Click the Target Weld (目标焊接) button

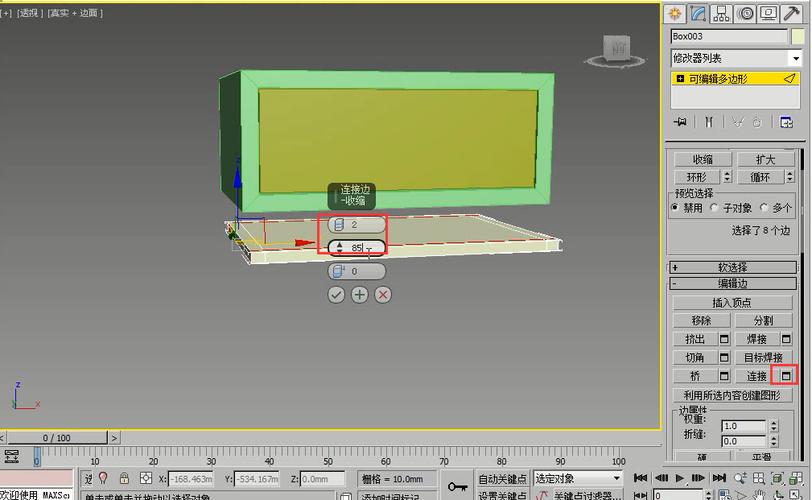(x=763, y=358)
